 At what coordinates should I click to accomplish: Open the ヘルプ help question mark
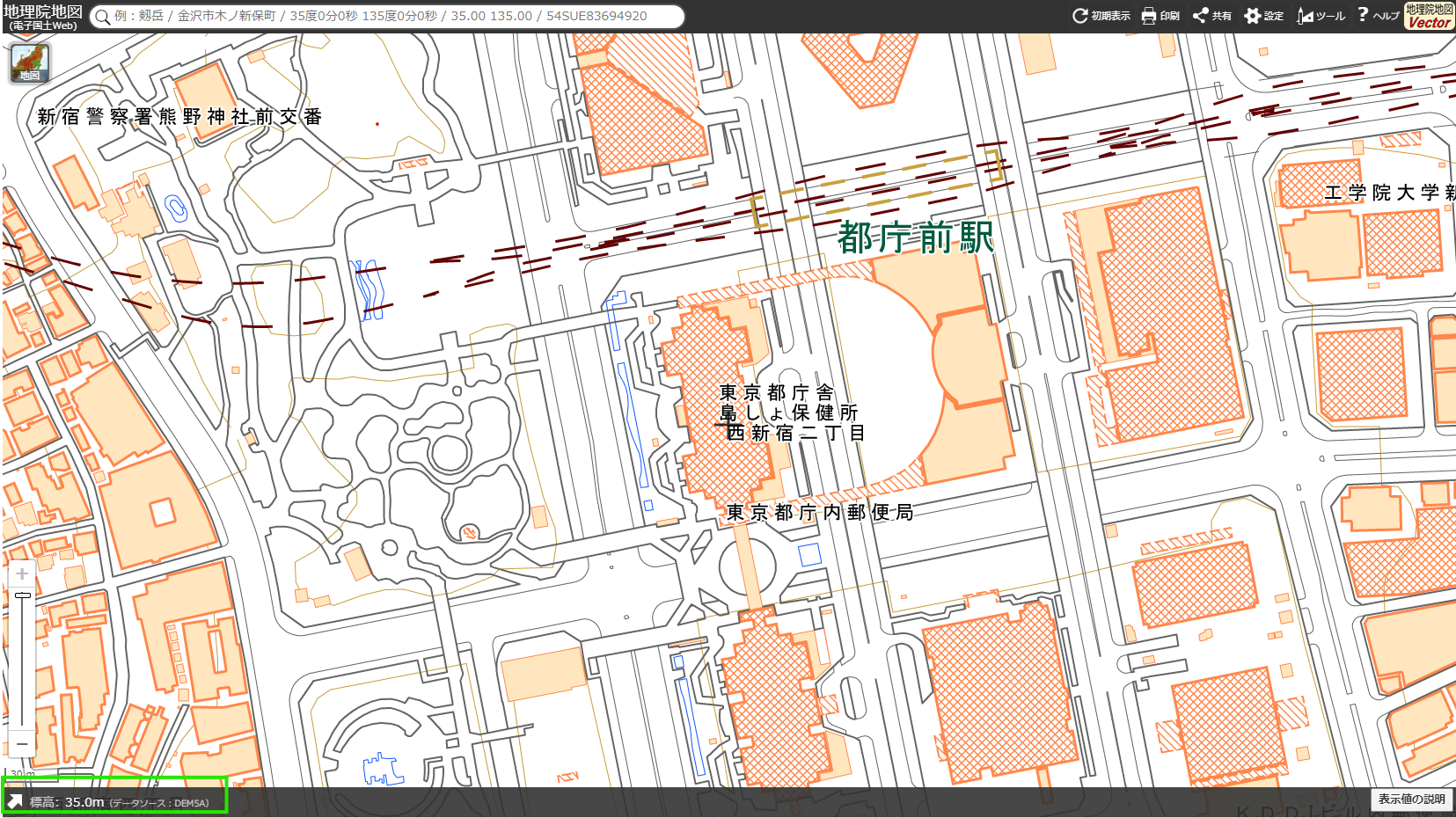coord(1378,15)
